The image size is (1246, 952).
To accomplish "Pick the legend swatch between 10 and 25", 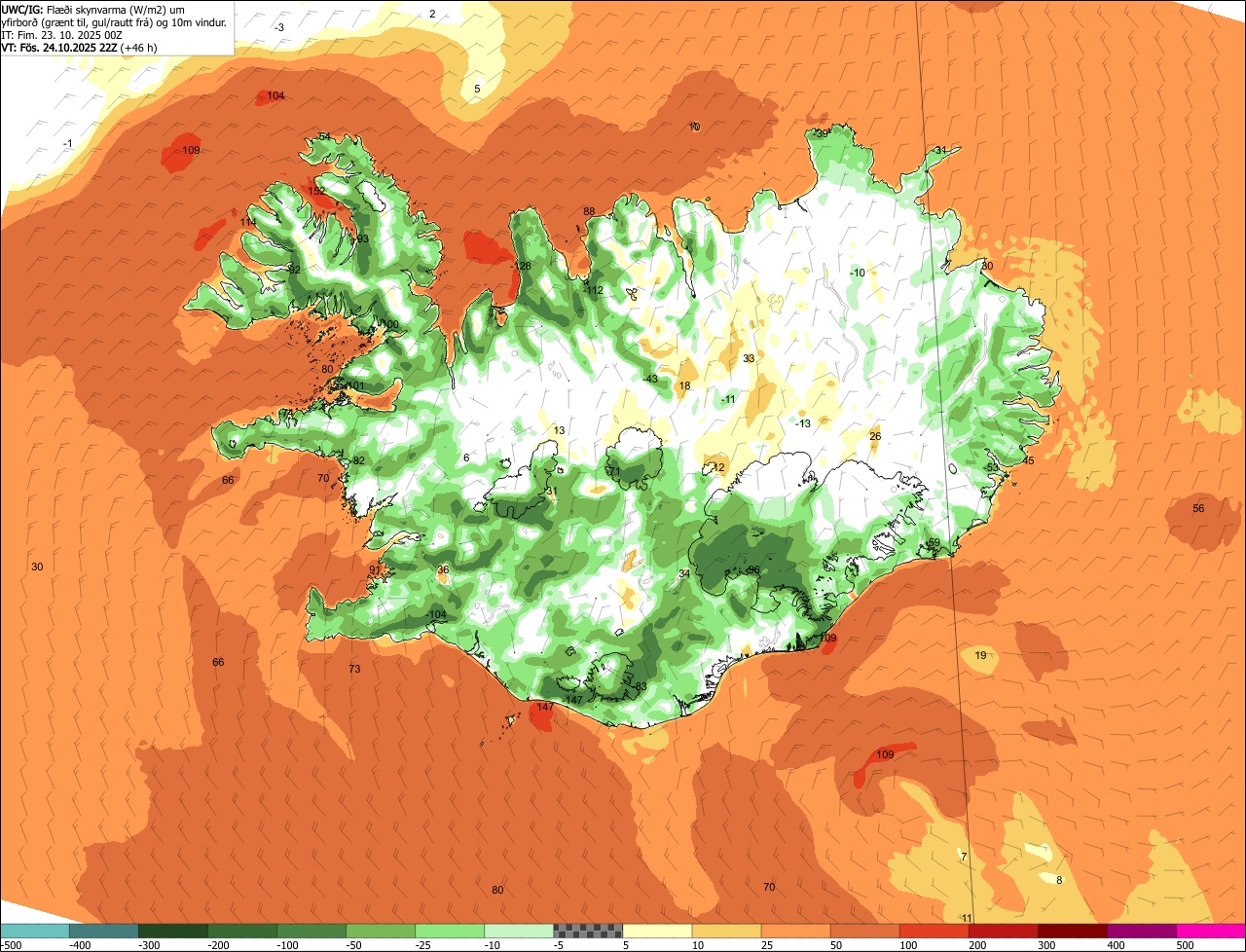I will point(726,931).
